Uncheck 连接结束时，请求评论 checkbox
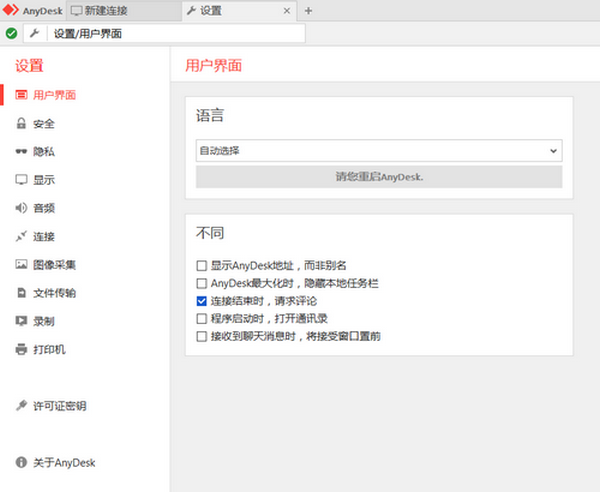The image size is (600, 492). pyautogui.click(x=202, y=301)
